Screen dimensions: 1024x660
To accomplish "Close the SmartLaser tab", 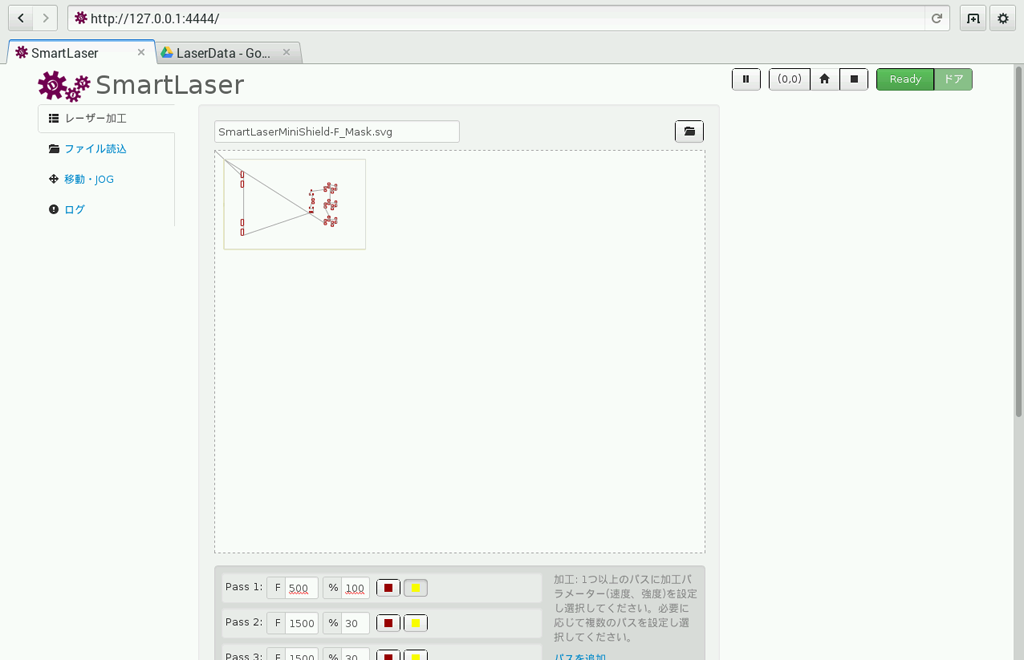I will (141, 52).
